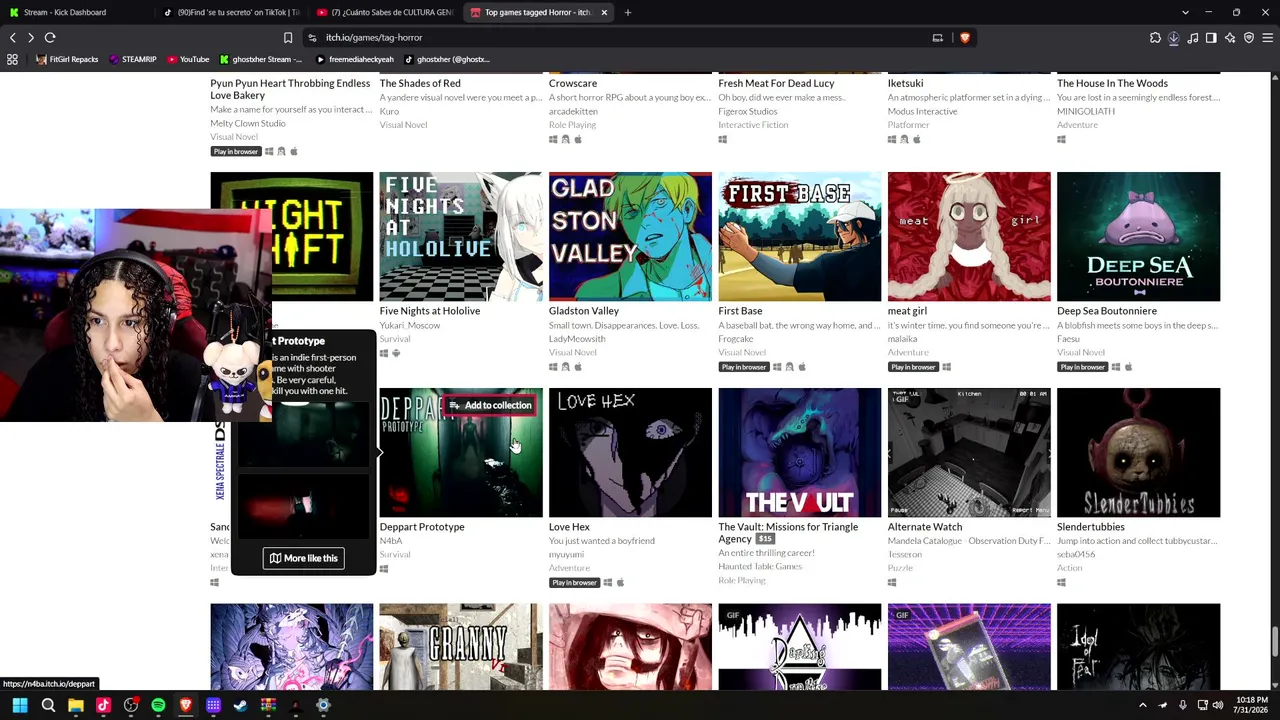Open the Gladston Valley cover image
1280x720 pixels.
pos(630,236)
